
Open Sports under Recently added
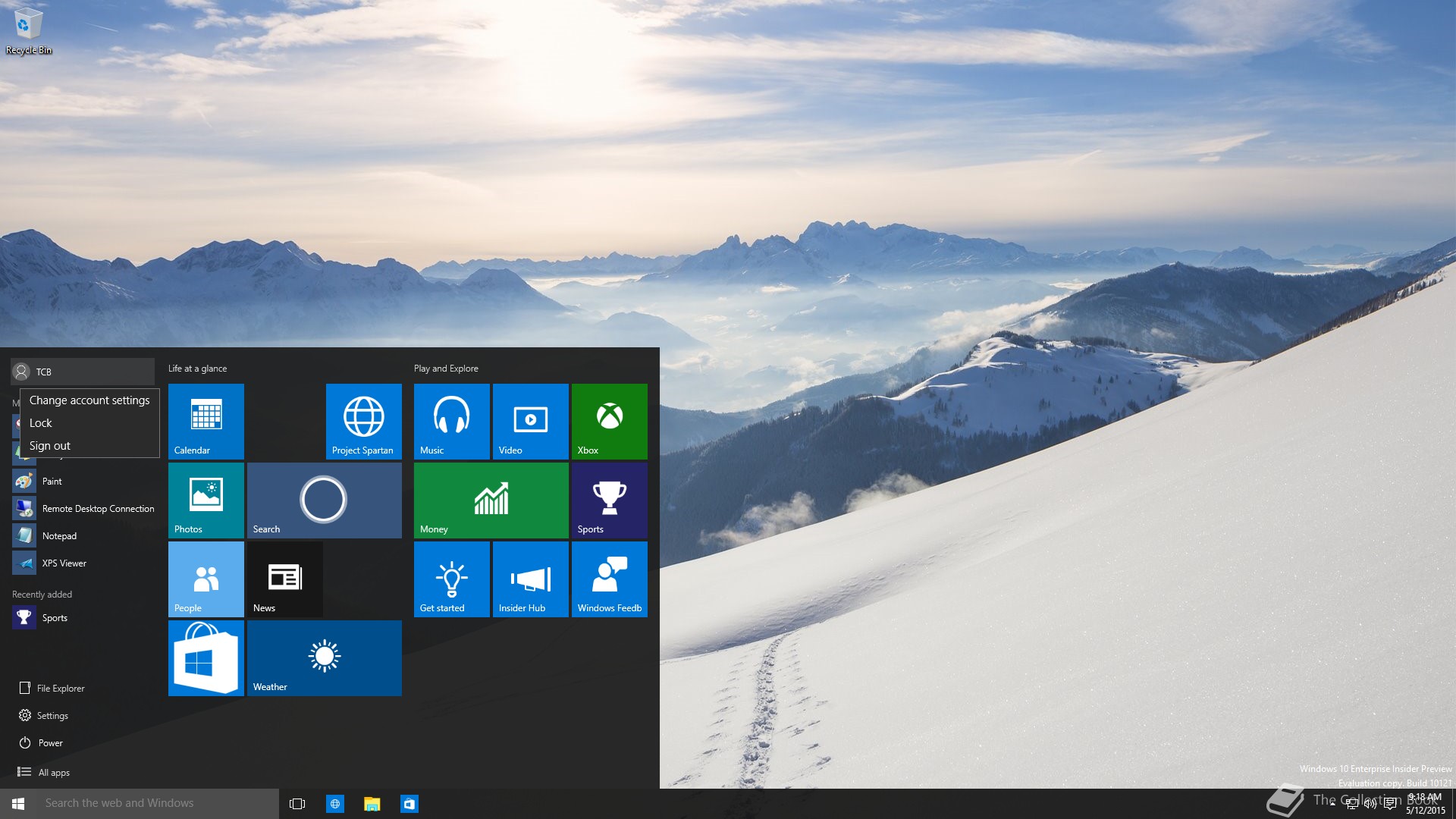coord(83,617)
